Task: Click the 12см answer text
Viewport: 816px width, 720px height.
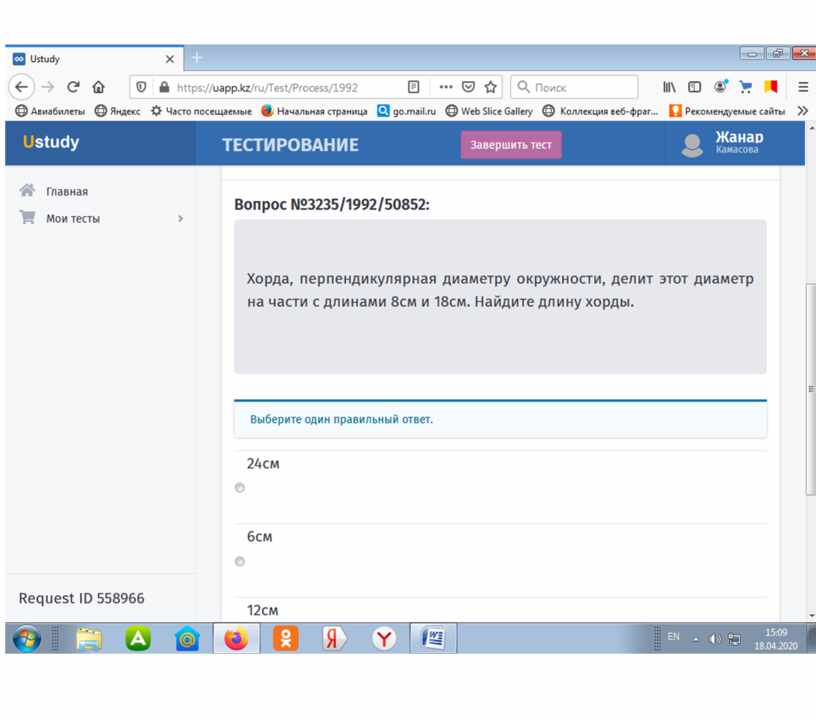Action: [x=262, y=610]
